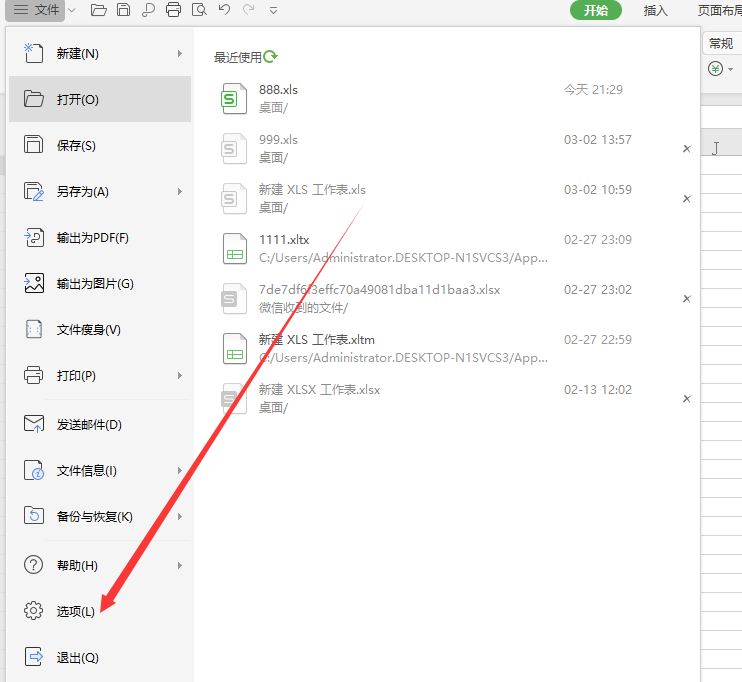This screenshot has width=742, height=682.
Task: Click the 888.xls spreadsheet file icon
Action: 234,98
